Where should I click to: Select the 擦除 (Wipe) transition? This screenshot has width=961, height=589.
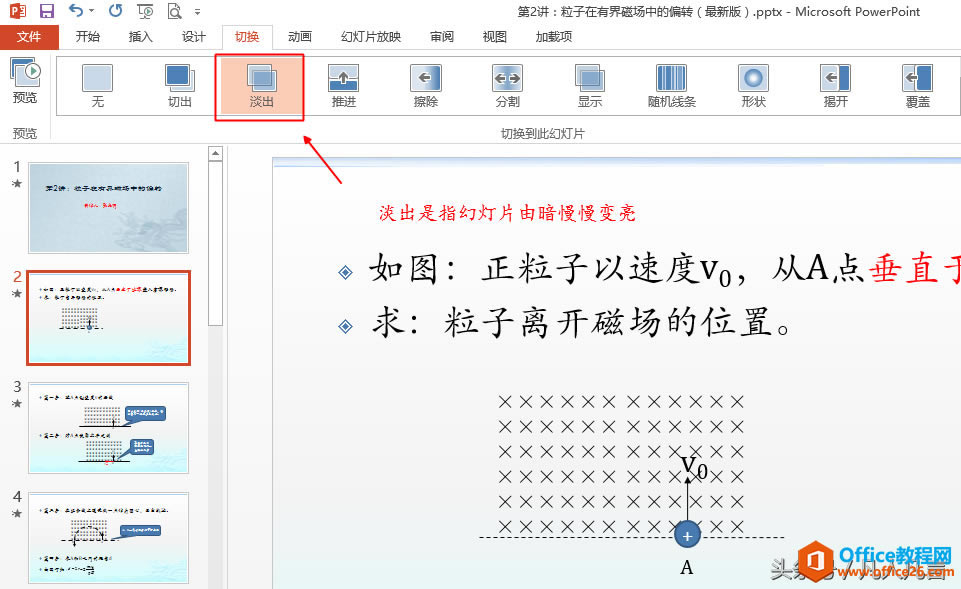click(x=425, y=86)
